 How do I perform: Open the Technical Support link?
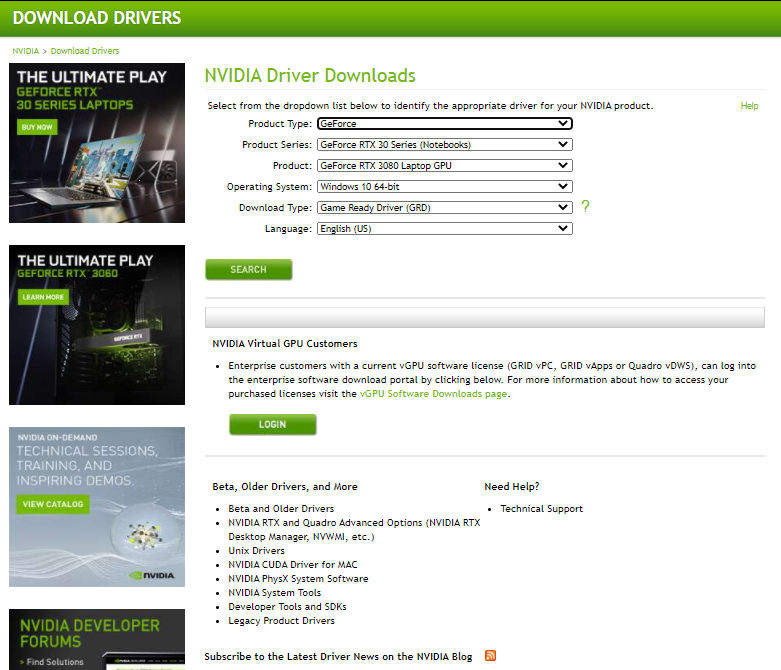(541, 509)
